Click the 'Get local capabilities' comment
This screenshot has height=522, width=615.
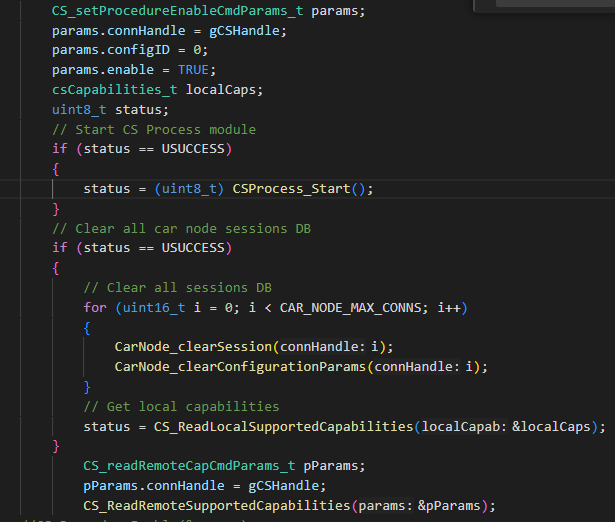click(181, 407)
